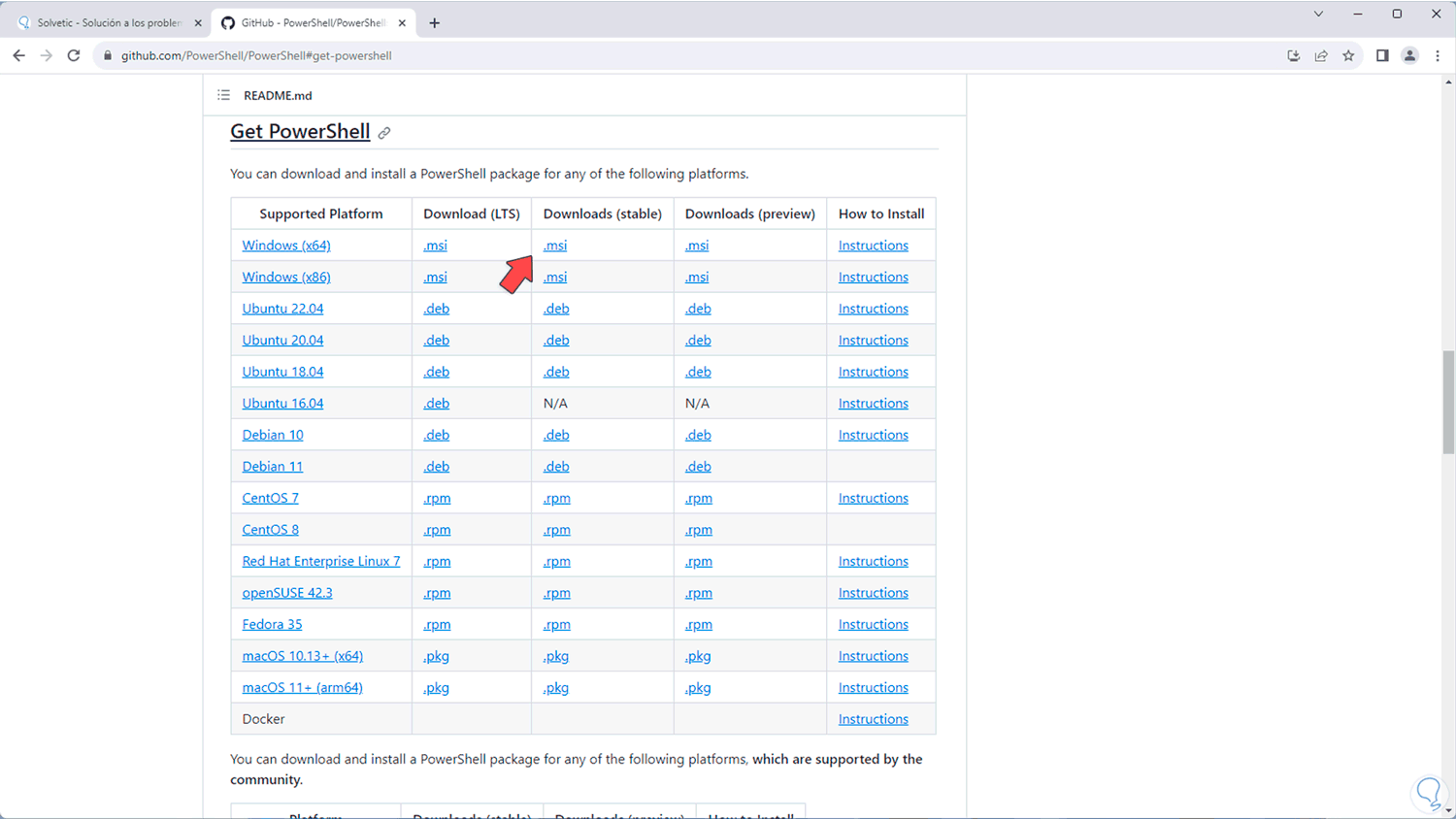Share this page using the share icon
This screenshot has width=1456, height=819.
point(1321,56)
